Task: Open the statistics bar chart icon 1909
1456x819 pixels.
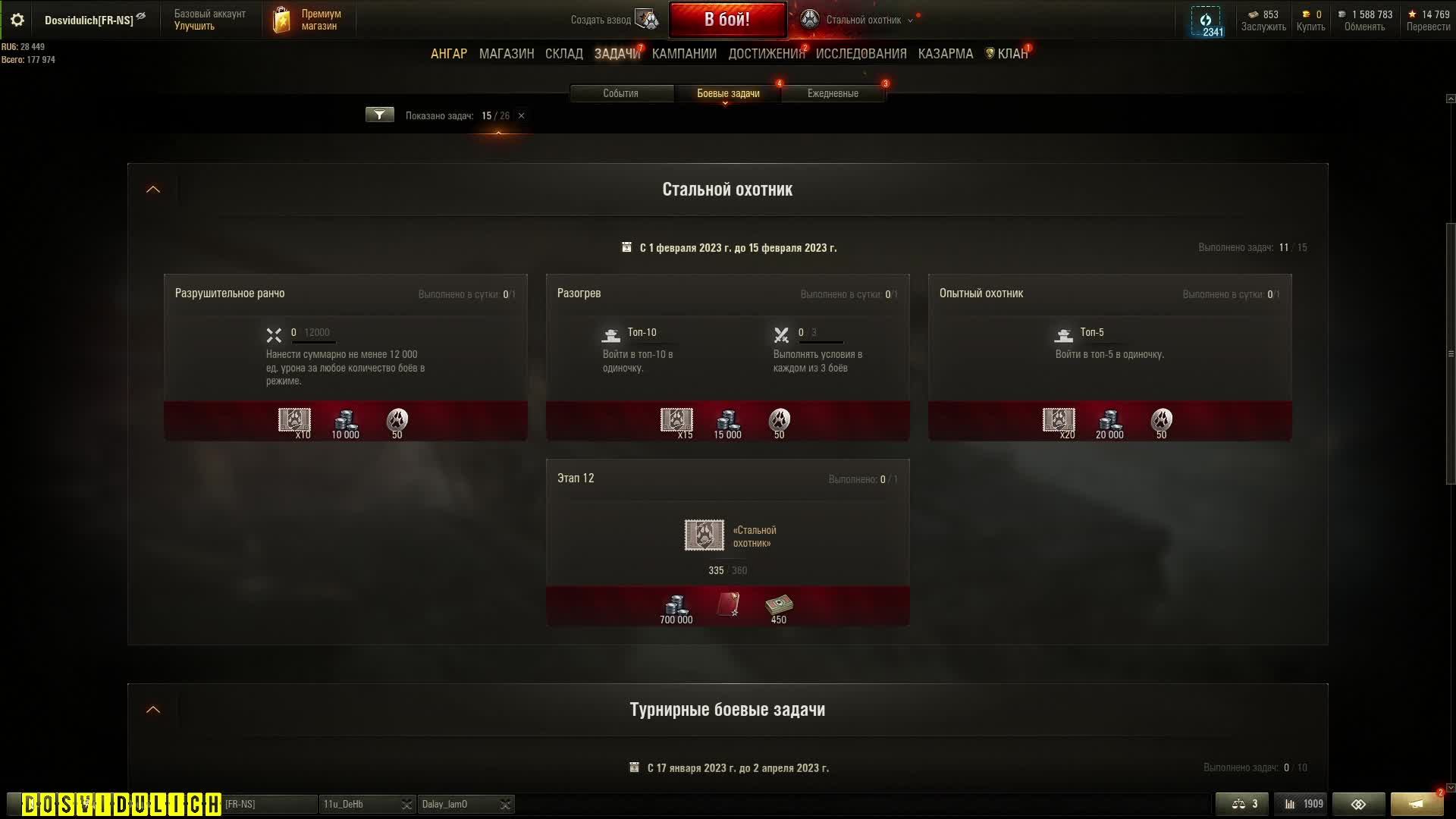Action: 1304,804
